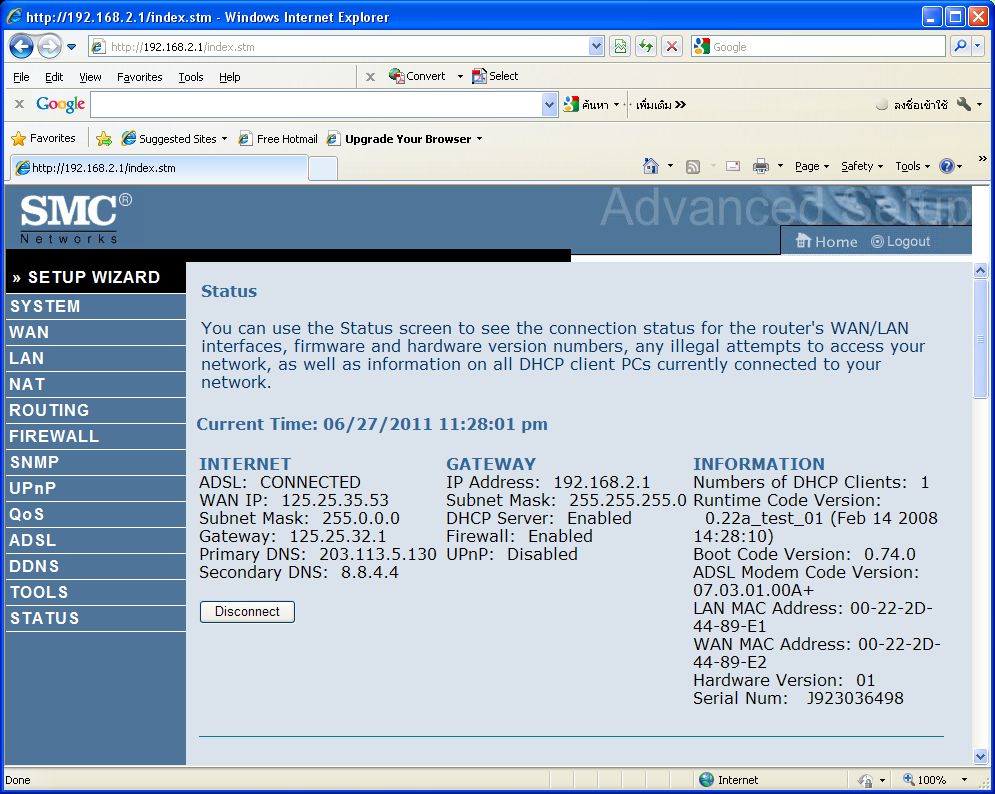The height and width of the screenshot is (794, 995).
Task: Open SETUP WIZARD in sidebar
Action: 95,277
